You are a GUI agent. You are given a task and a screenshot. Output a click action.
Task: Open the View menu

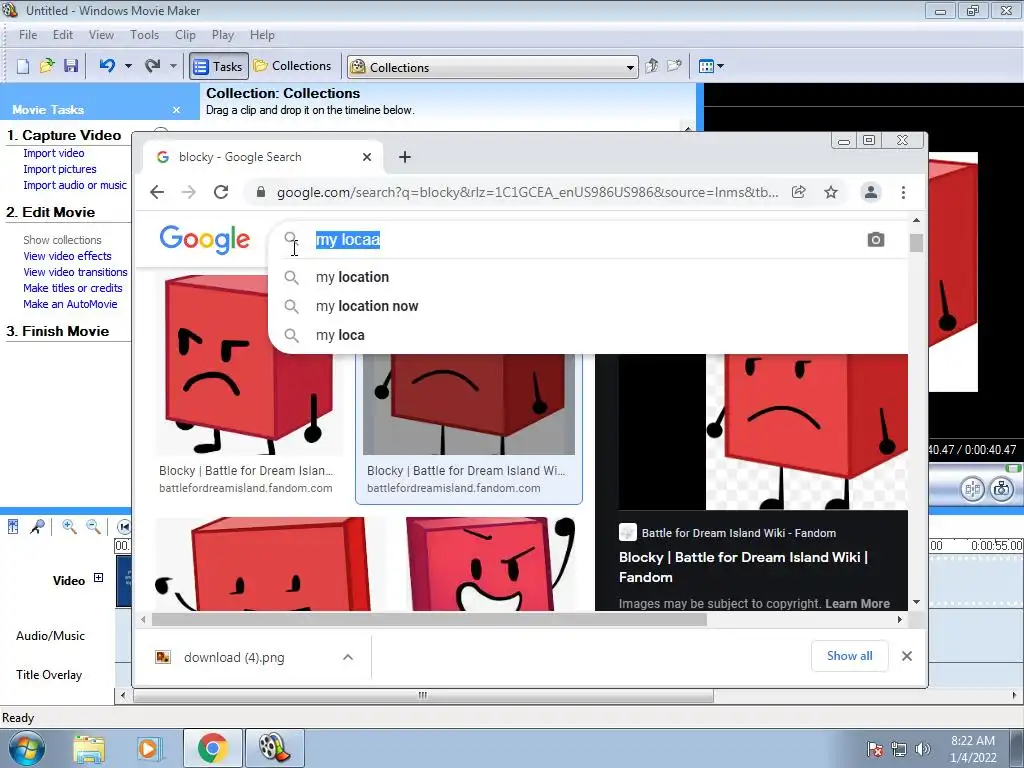coord(101,35)
